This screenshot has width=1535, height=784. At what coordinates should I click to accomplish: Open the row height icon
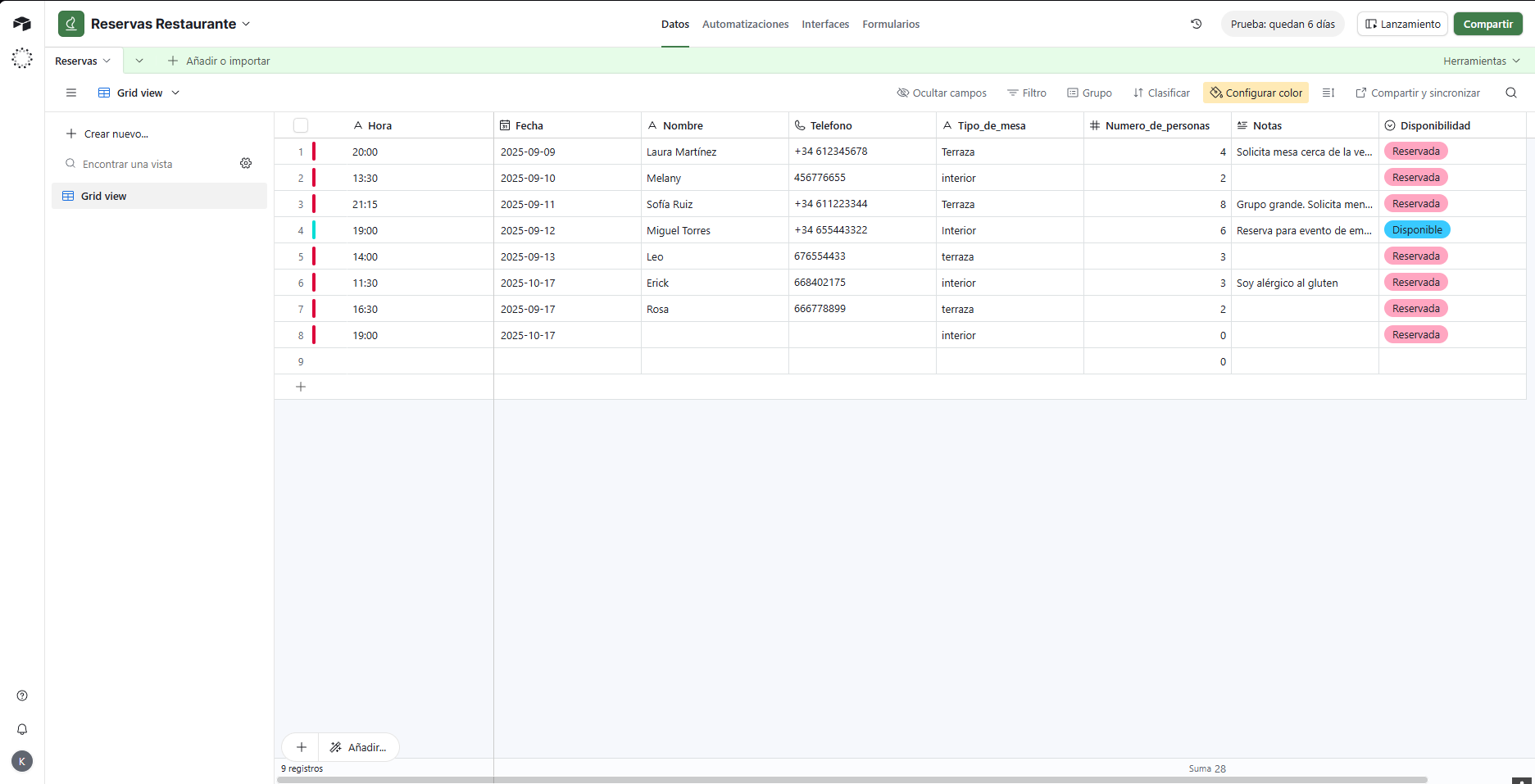(x=1328, y=93)
